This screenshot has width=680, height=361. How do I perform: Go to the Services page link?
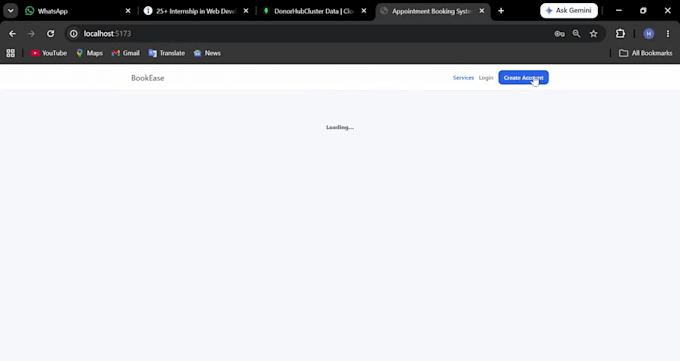(463, 78)
